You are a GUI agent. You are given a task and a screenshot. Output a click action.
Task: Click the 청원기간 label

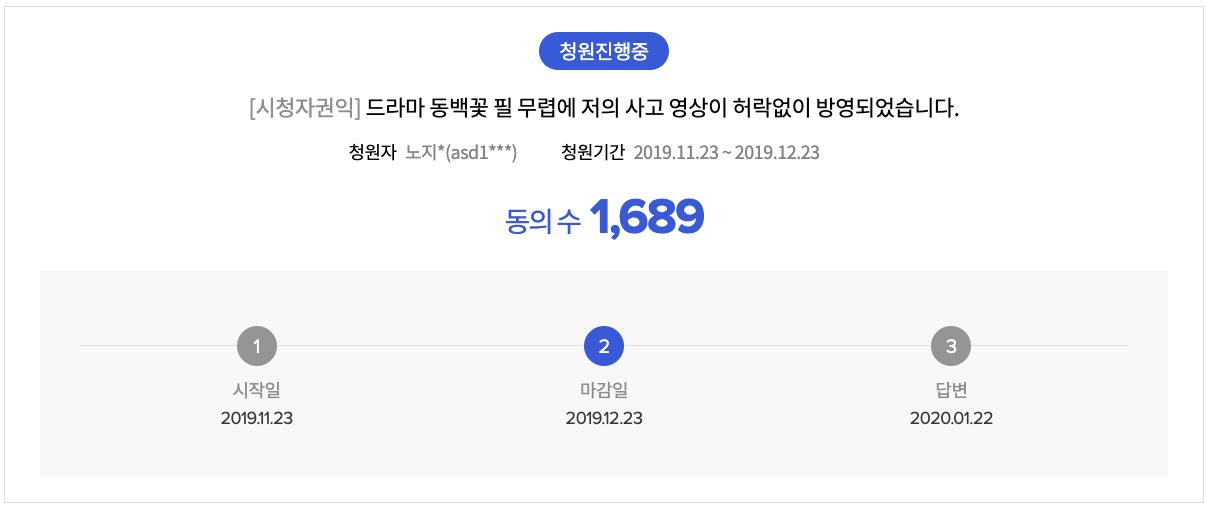pyautogui.click(x=593, y=153)
